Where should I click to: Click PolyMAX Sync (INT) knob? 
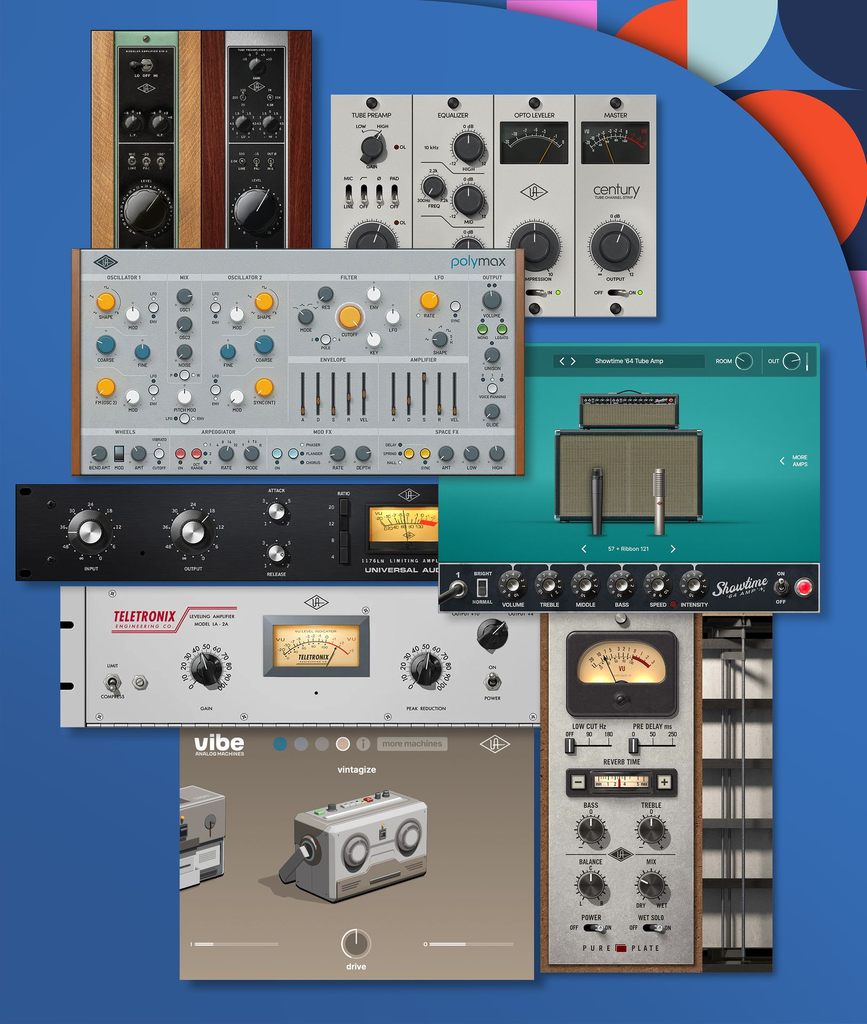264,387
